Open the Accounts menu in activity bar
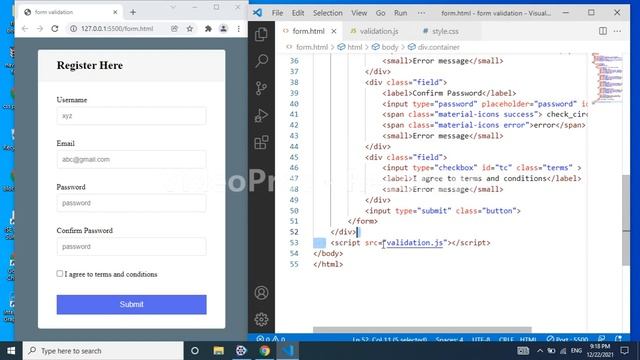 pos(261,293)
